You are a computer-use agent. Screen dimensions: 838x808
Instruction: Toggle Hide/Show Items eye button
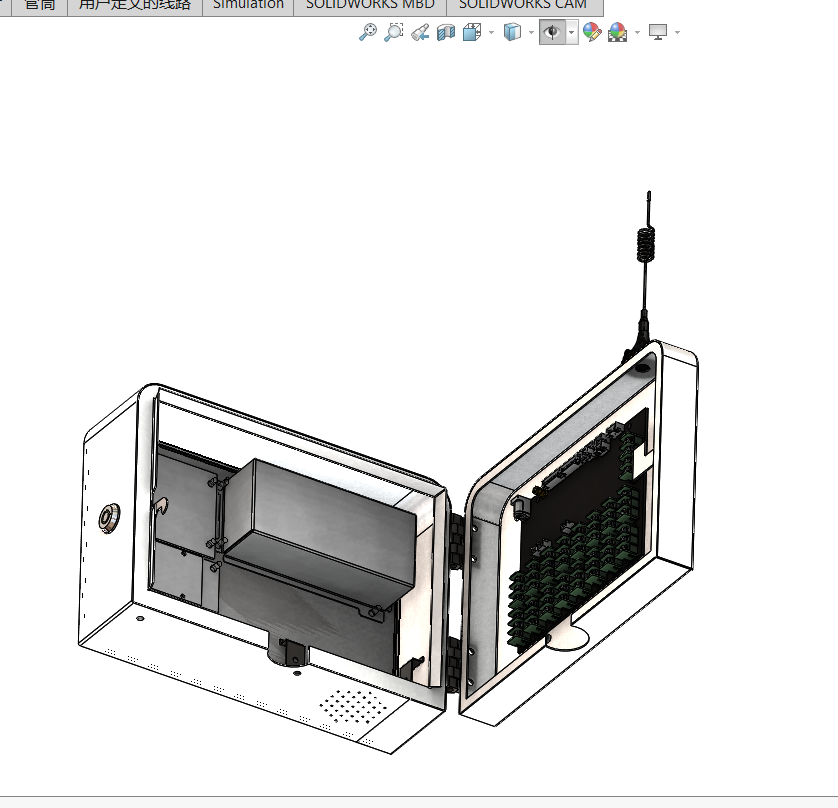(x=552, y=32)
